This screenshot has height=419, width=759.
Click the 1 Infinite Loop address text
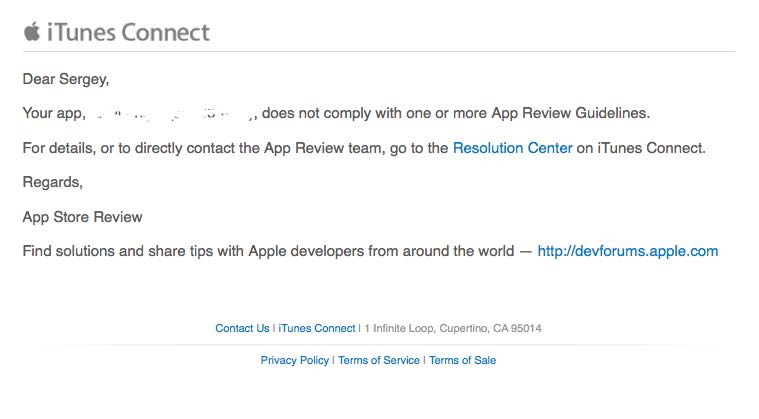click(x=453, y=328)
